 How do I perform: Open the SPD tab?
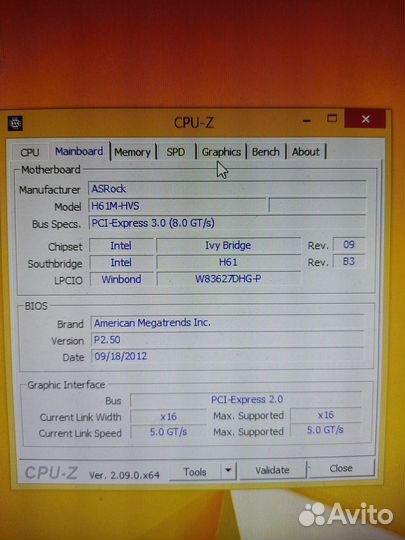[x=176, y=152]
